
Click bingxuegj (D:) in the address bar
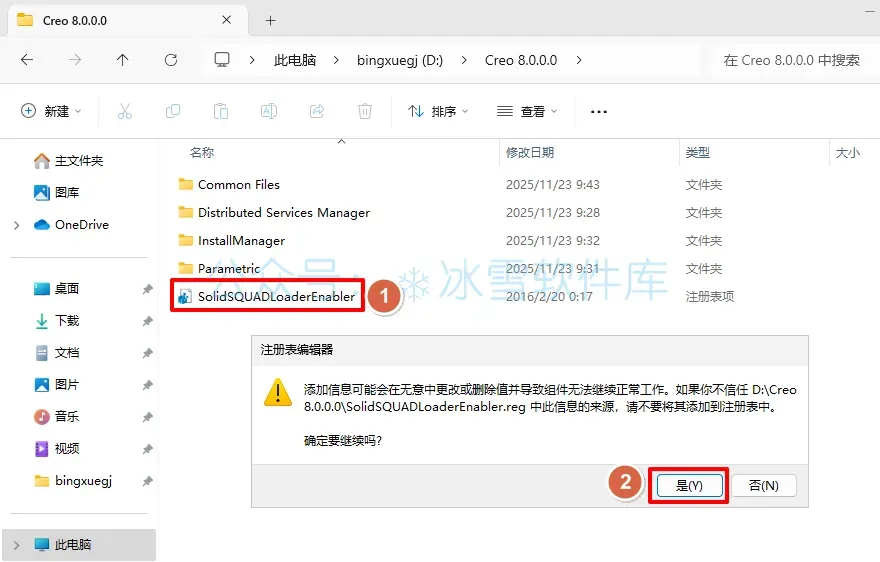pos(400,60)
